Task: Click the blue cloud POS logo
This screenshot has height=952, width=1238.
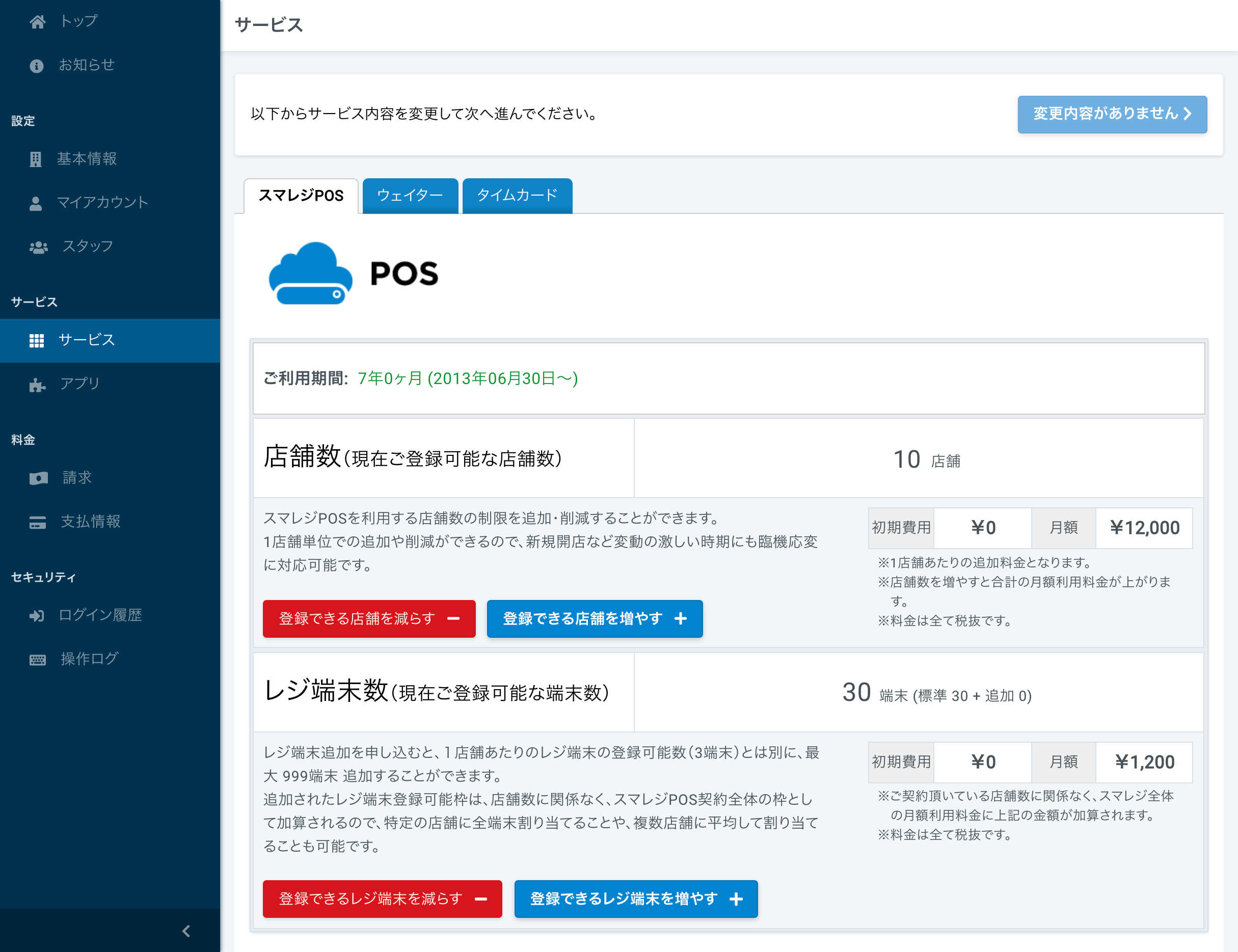Action: pyautogui.click(x=310, y=273)
